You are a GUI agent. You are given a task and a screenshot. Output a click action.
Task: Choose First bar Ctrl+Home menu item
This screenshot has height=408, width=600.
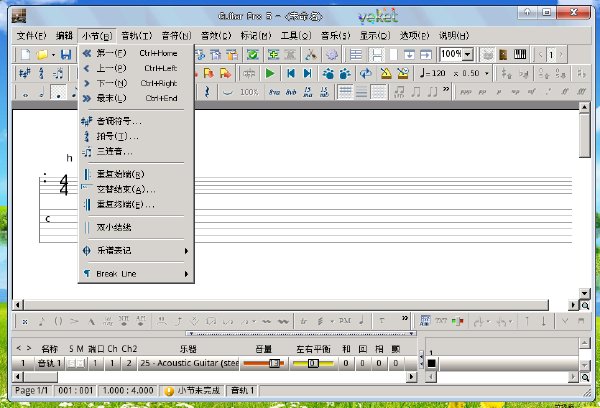(x=136, y=53)
